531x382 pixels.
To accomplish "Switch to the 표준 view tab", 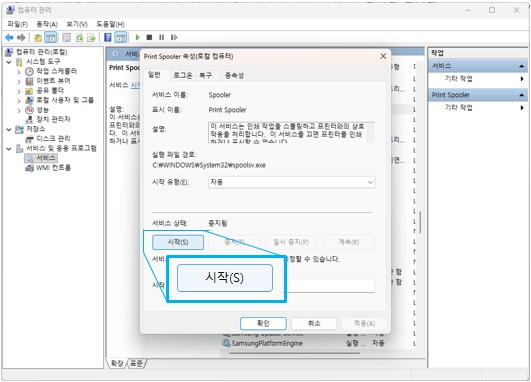I will click(136, 363).
